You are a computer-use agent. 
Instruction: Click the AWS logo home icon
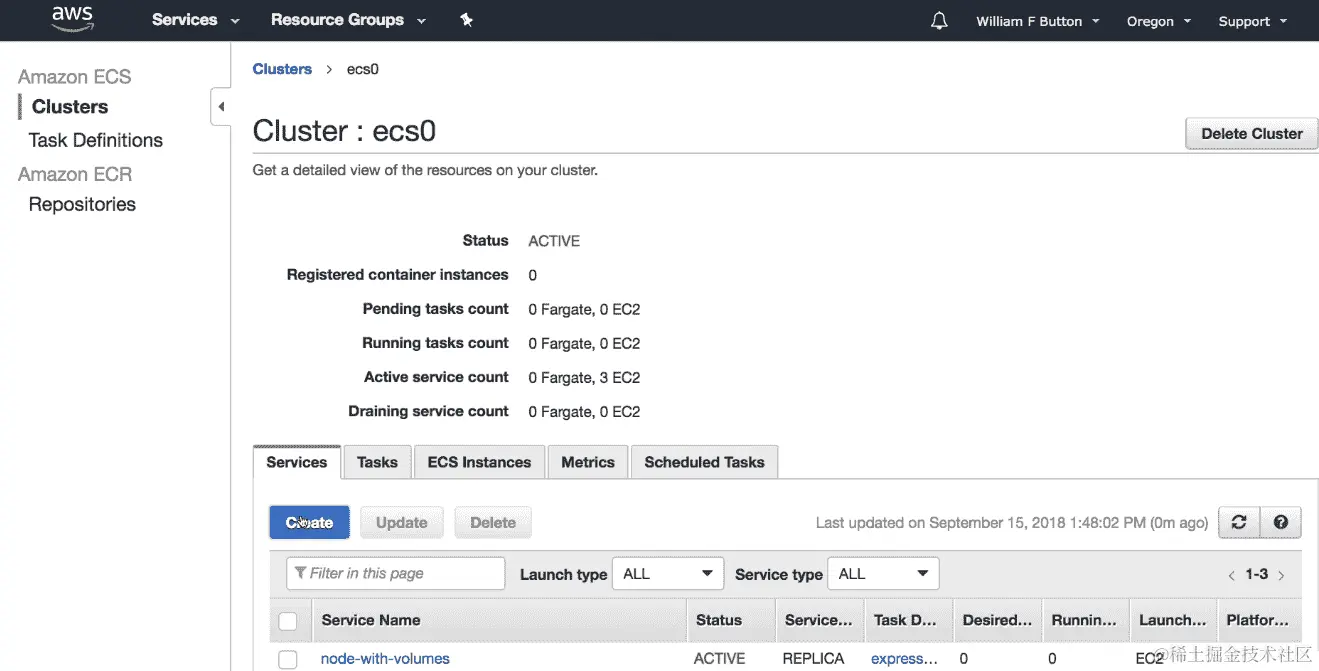tap(72, 19)
